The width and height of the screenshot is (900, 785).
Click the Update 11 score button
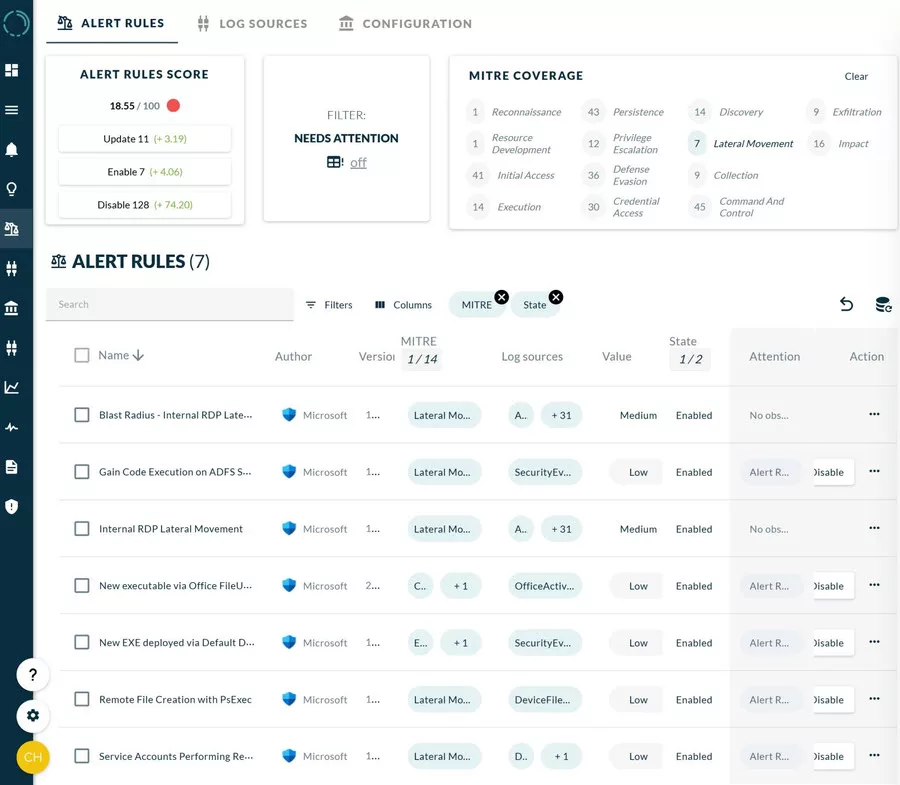tap(145, 139)
